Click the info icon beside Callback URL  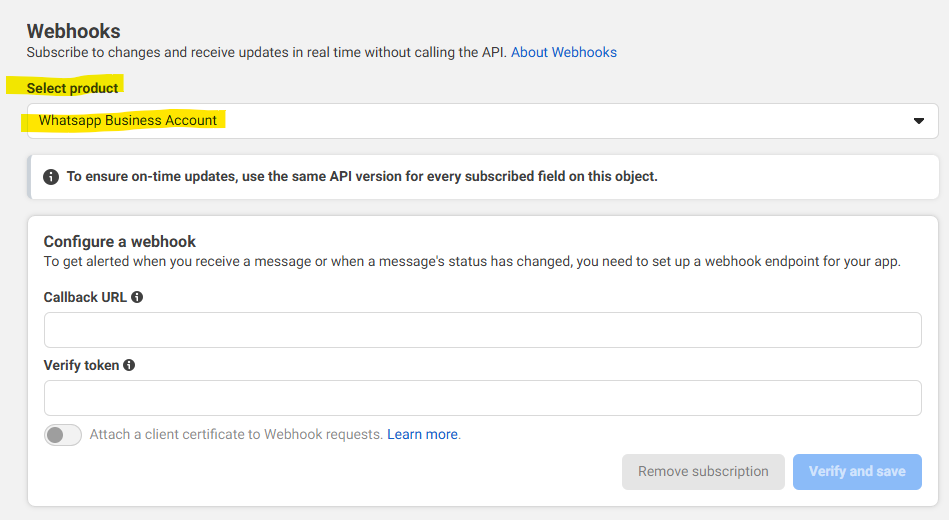tap(137, 297)
